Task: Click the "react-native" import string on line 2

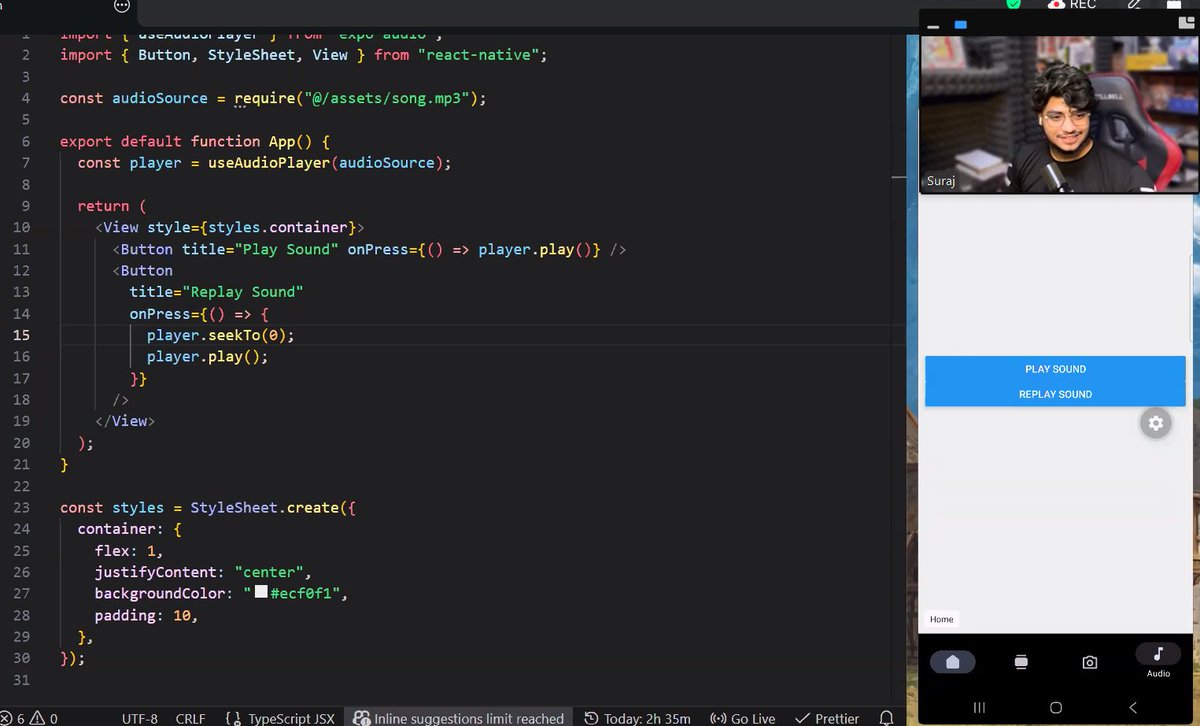Action: click(x=478, y=55)
